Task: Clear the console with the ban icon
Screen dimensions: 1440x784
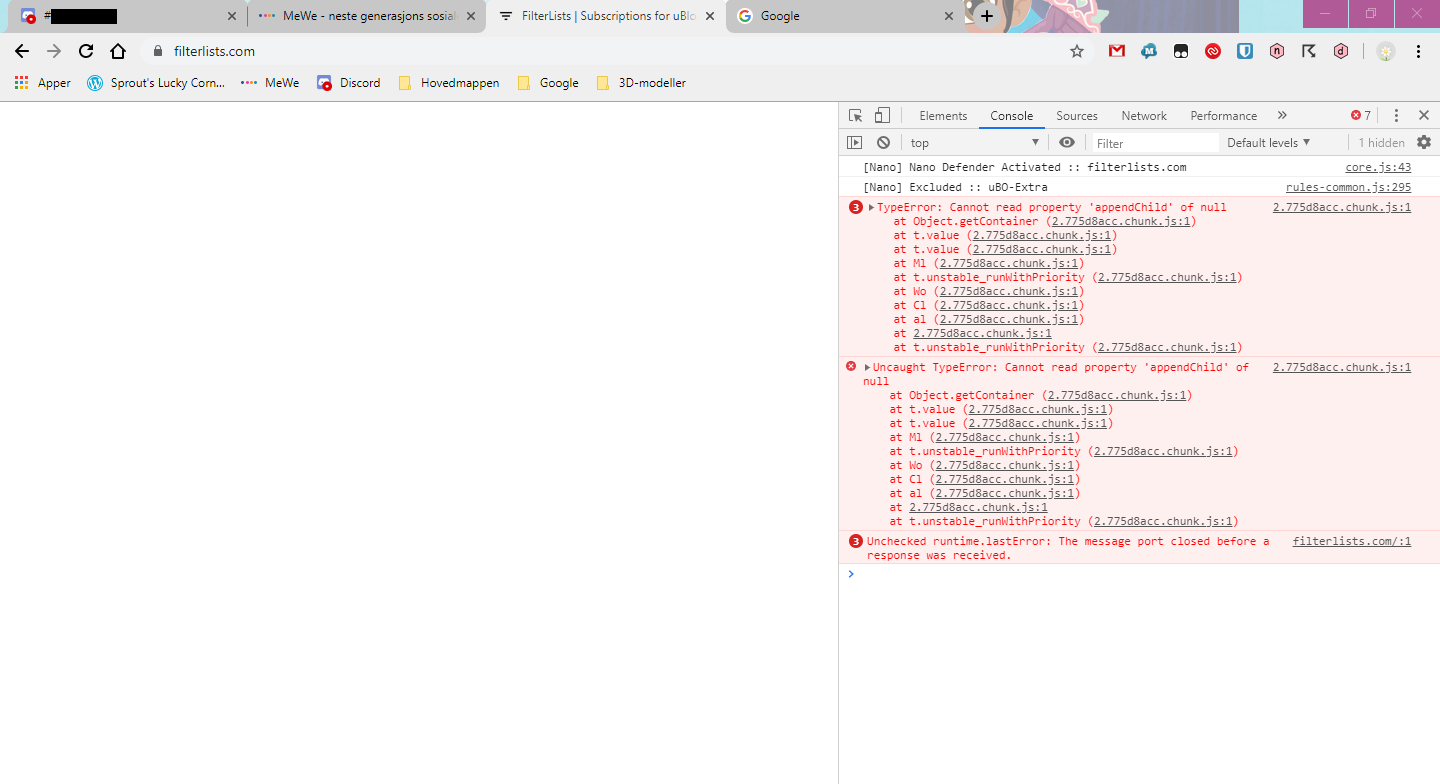Action: [883, 143]
